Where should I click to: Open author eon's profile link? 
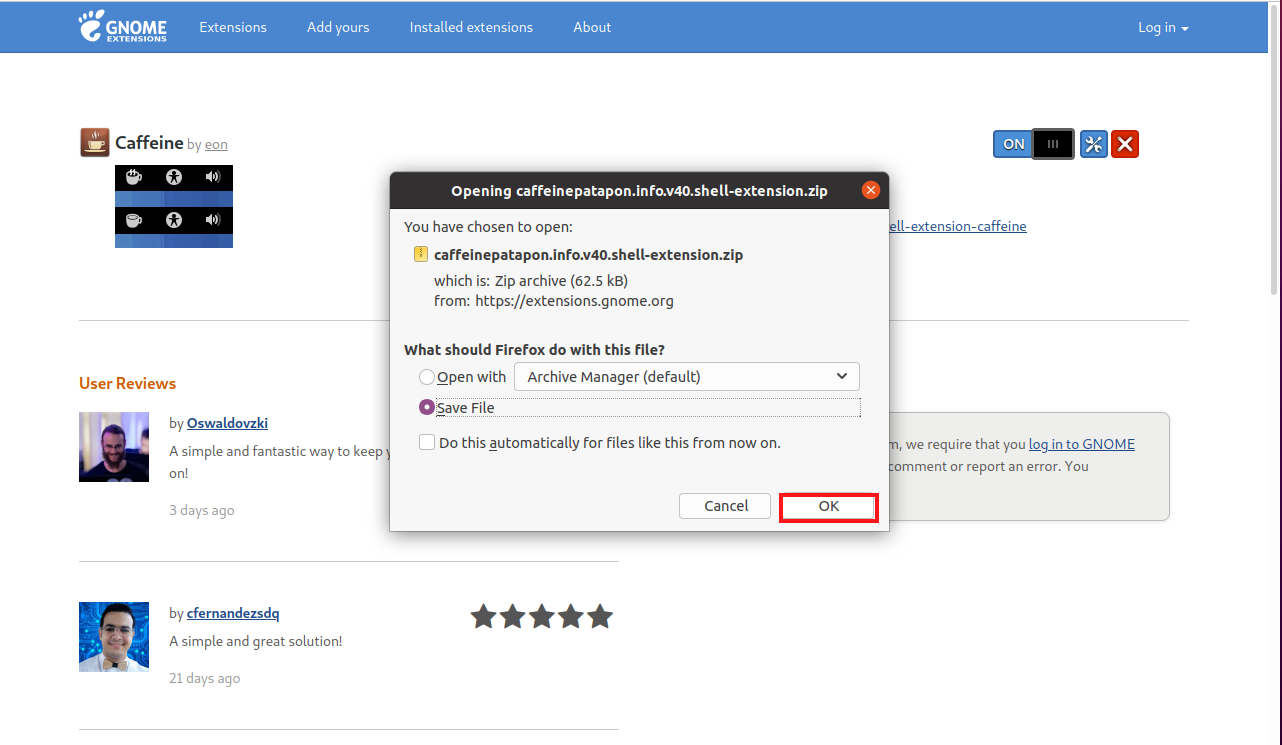(x=216, y=144)
